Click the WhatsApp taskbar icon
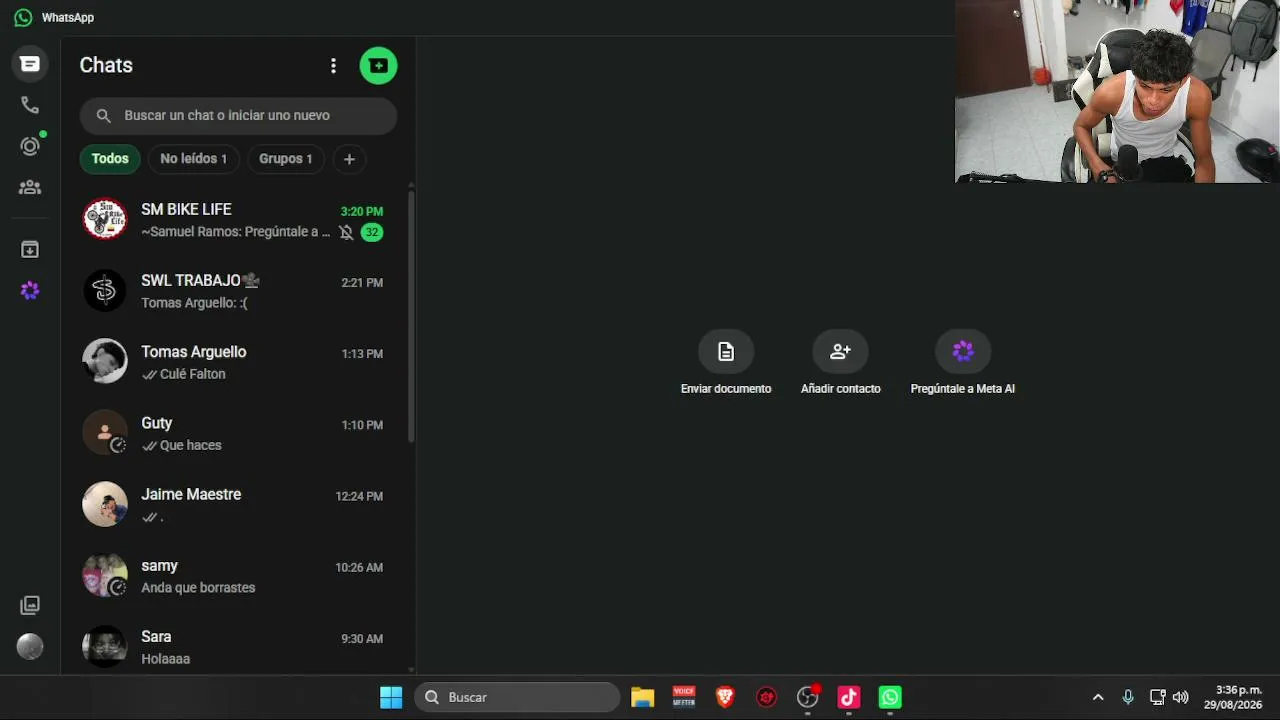 [x=890, y=697]
